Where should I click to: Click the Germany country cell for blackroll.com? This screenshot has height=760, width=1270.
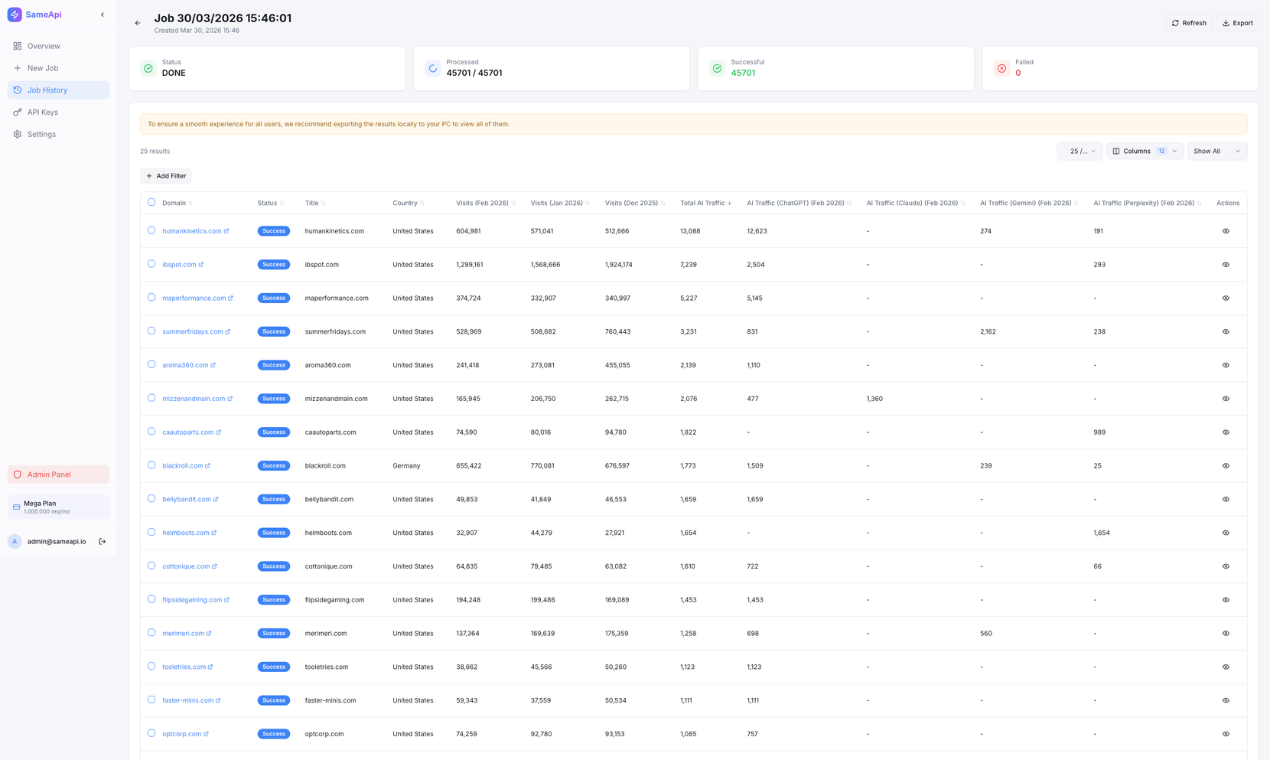pos(406,466)
